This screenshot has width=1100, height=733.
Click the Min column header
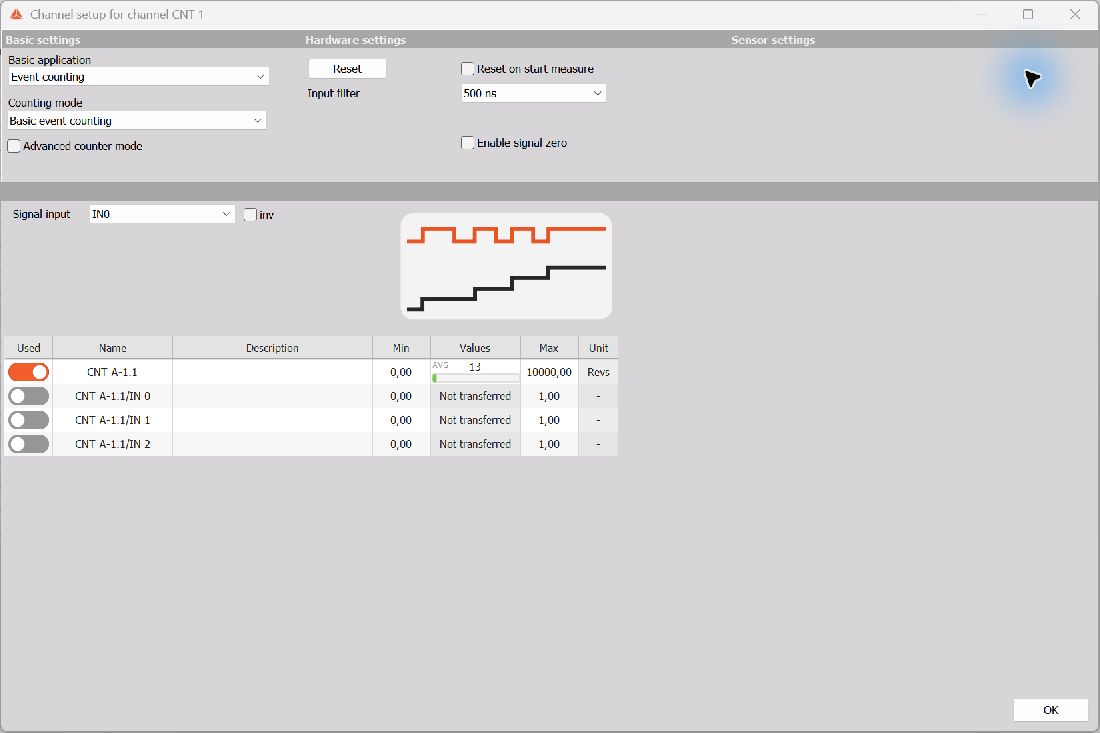pos(401,348)
